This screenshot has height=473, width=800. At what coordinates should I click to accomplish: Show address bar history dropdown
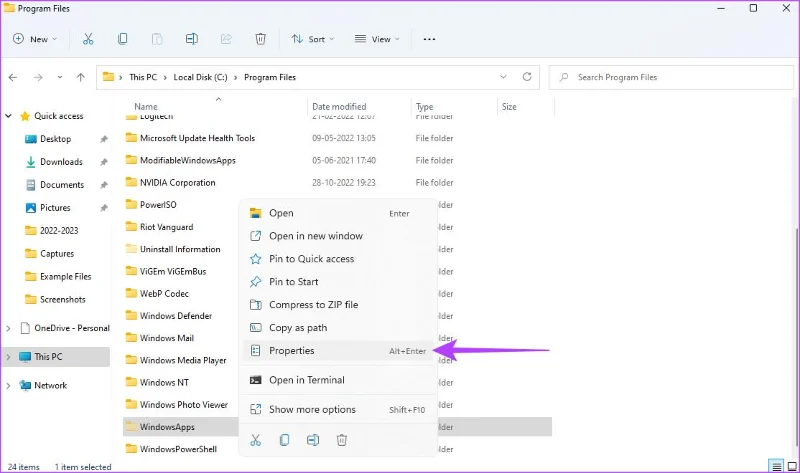point(503,77)
